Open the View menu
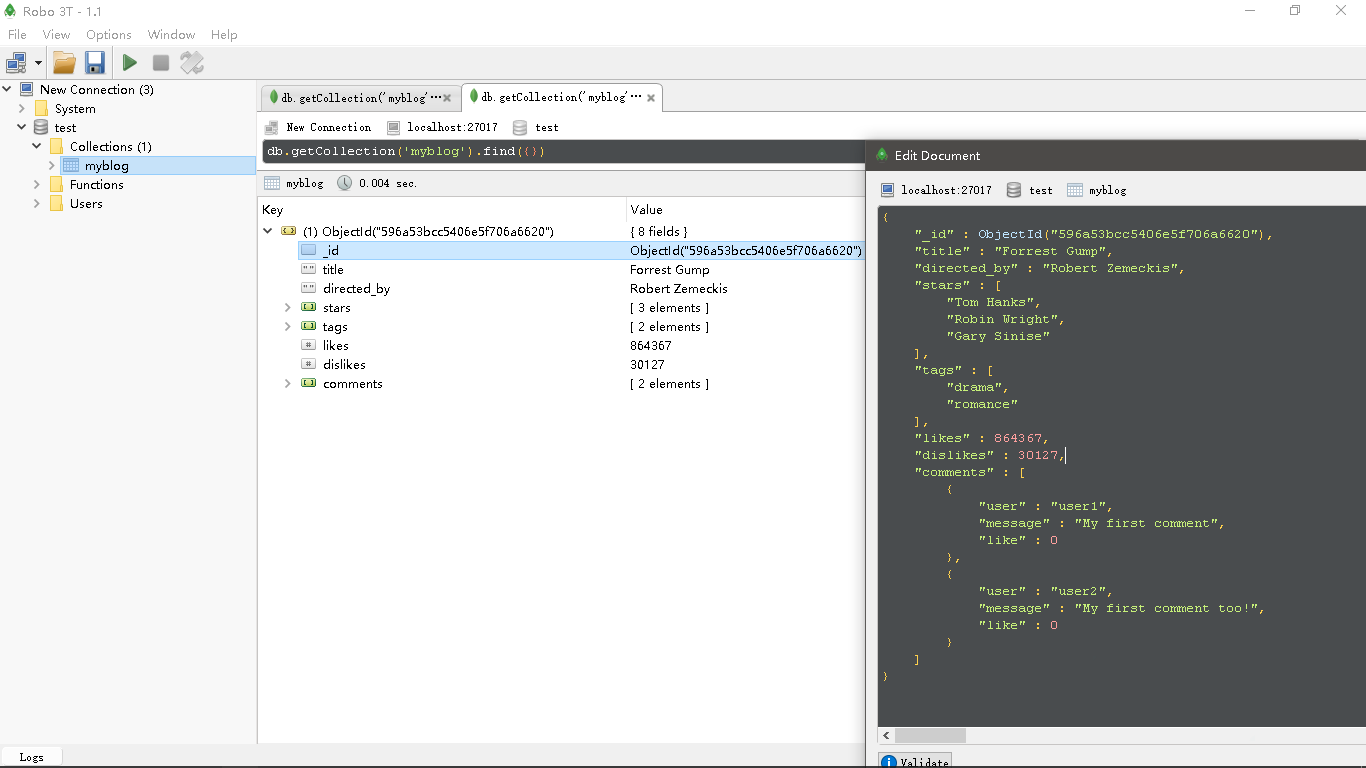Viewport: 1366px width, 768px height. (56, 34)
